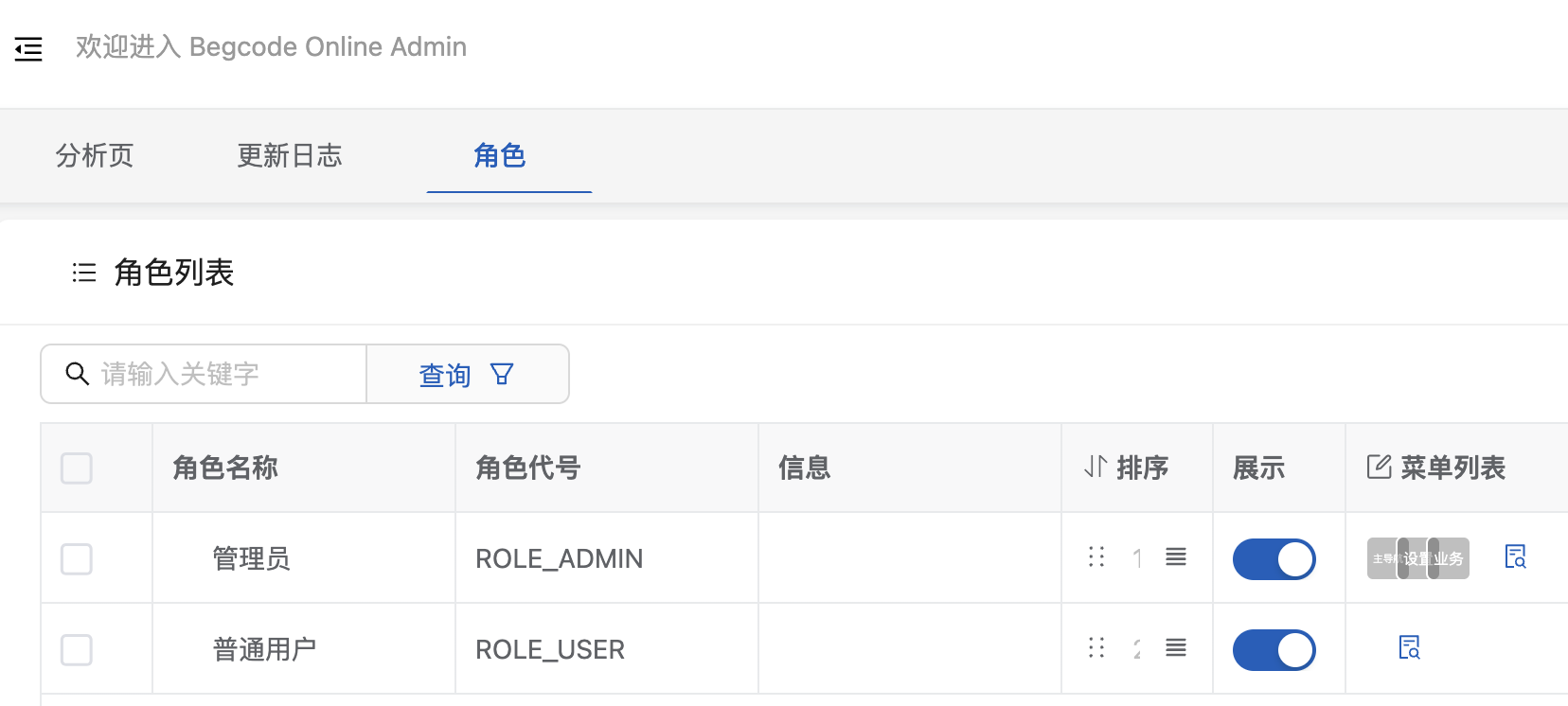The image size is (1568, 706).
Task: Click the list icon beside 角色列表 title
Action: point(84,273)
